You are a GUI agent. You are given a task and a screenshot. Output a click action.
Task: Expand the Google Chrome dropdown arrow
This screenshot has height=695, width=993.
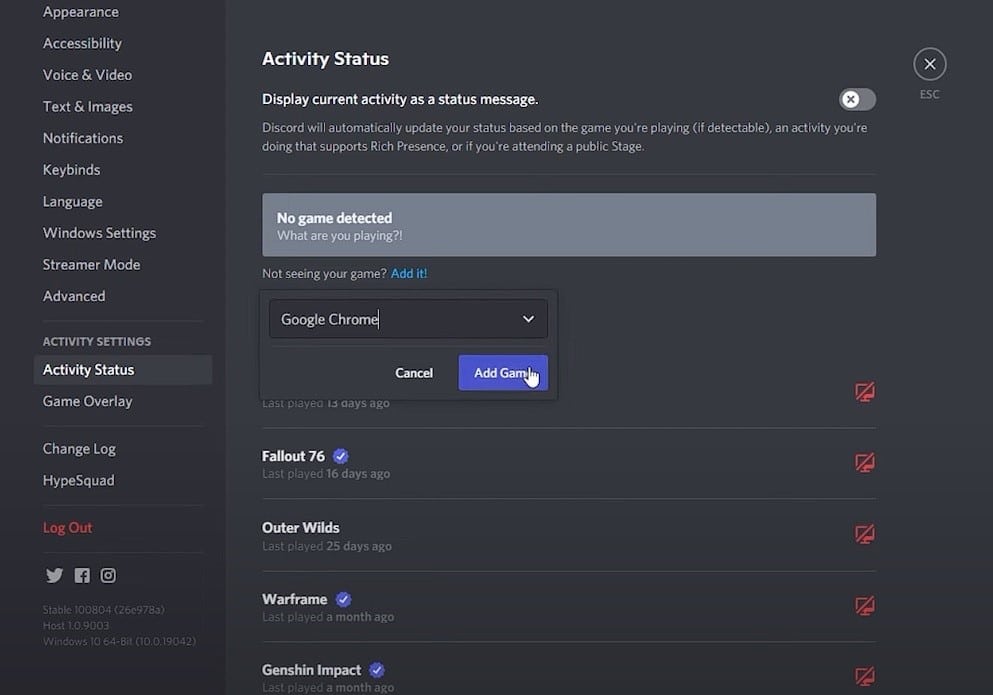point(528,319)
